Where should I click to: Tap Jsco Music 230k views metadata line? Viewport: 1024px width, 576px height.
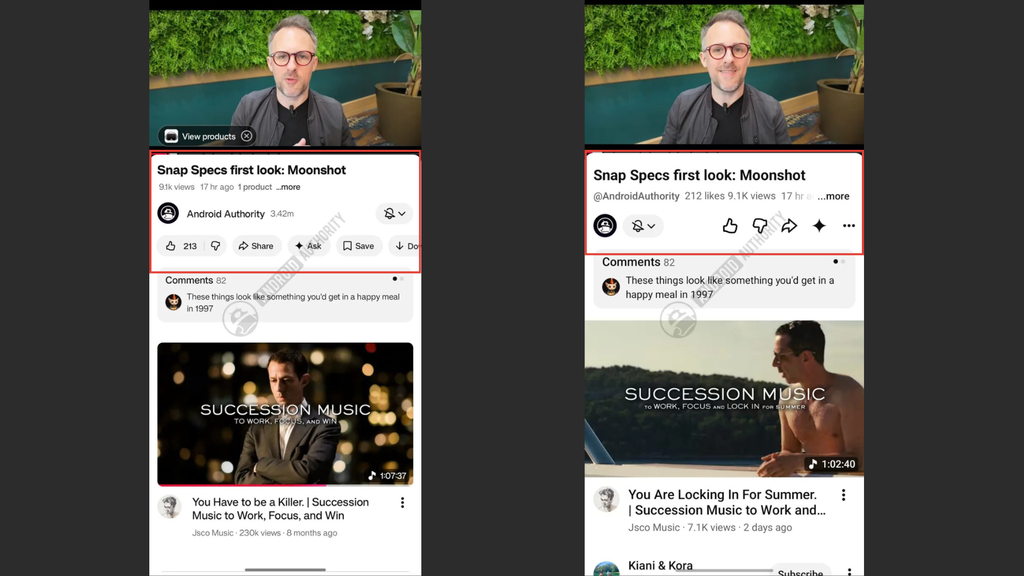(264, 533)
